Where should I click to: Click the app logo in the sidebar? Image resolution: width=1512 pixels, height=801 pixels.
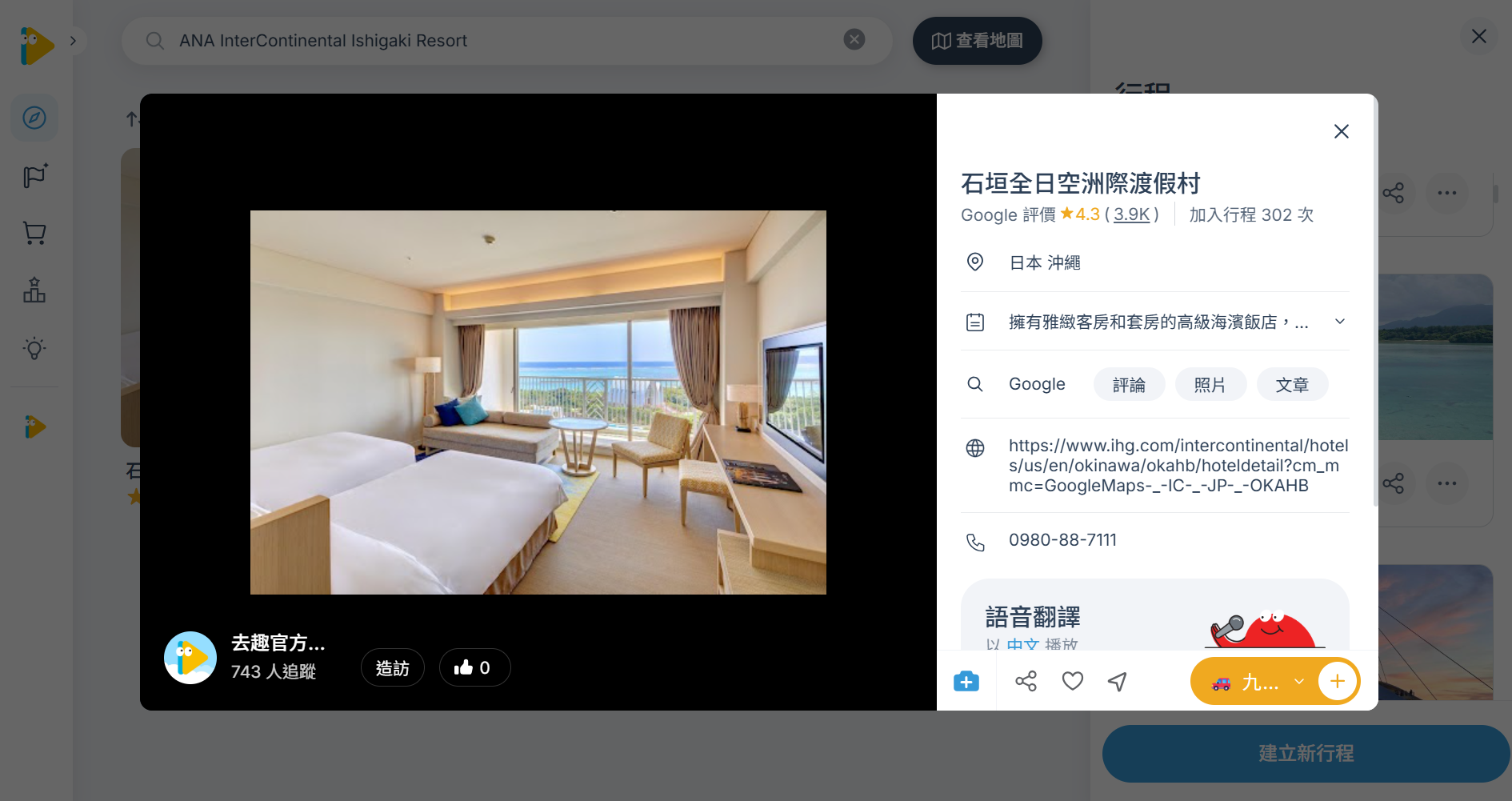point(37,45)
